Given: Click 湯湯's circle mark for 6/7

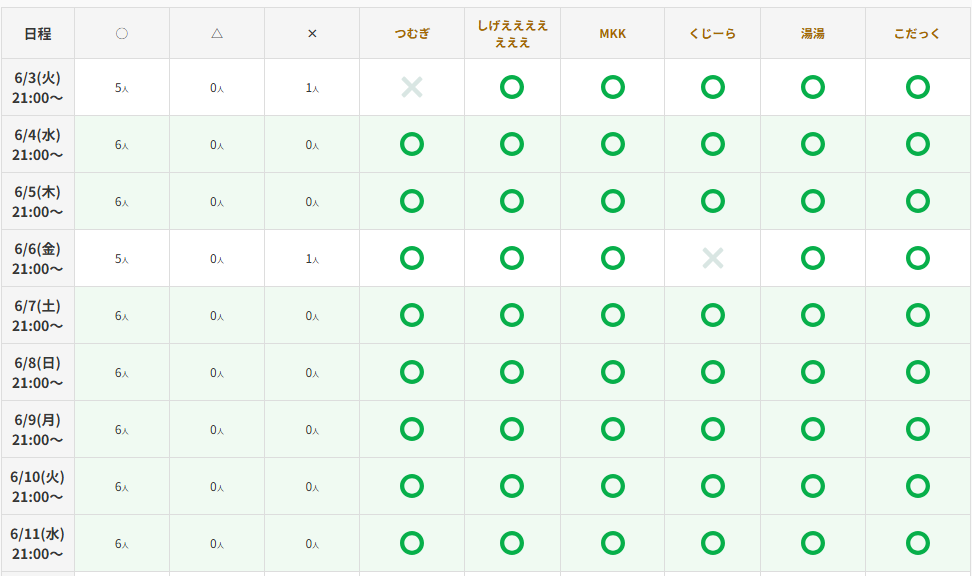Looking at the screenshot, I should (x=813, y=315).
